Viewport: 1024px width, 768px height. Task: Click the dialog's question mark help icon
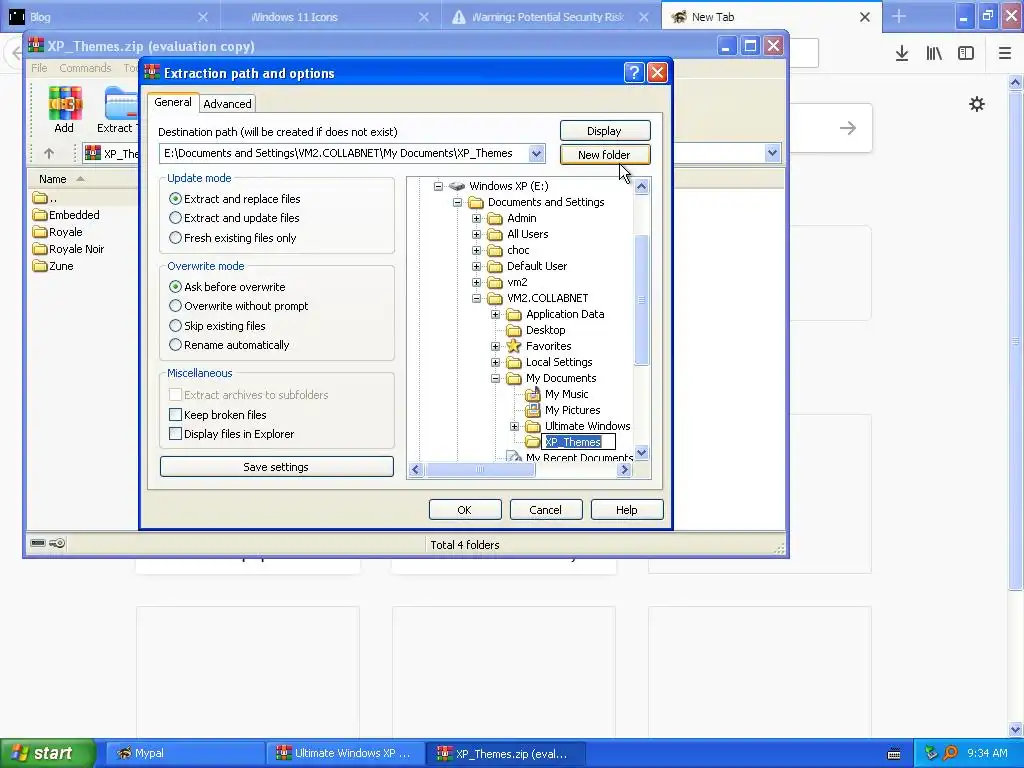pyautogui.click(x=634, y=72)
